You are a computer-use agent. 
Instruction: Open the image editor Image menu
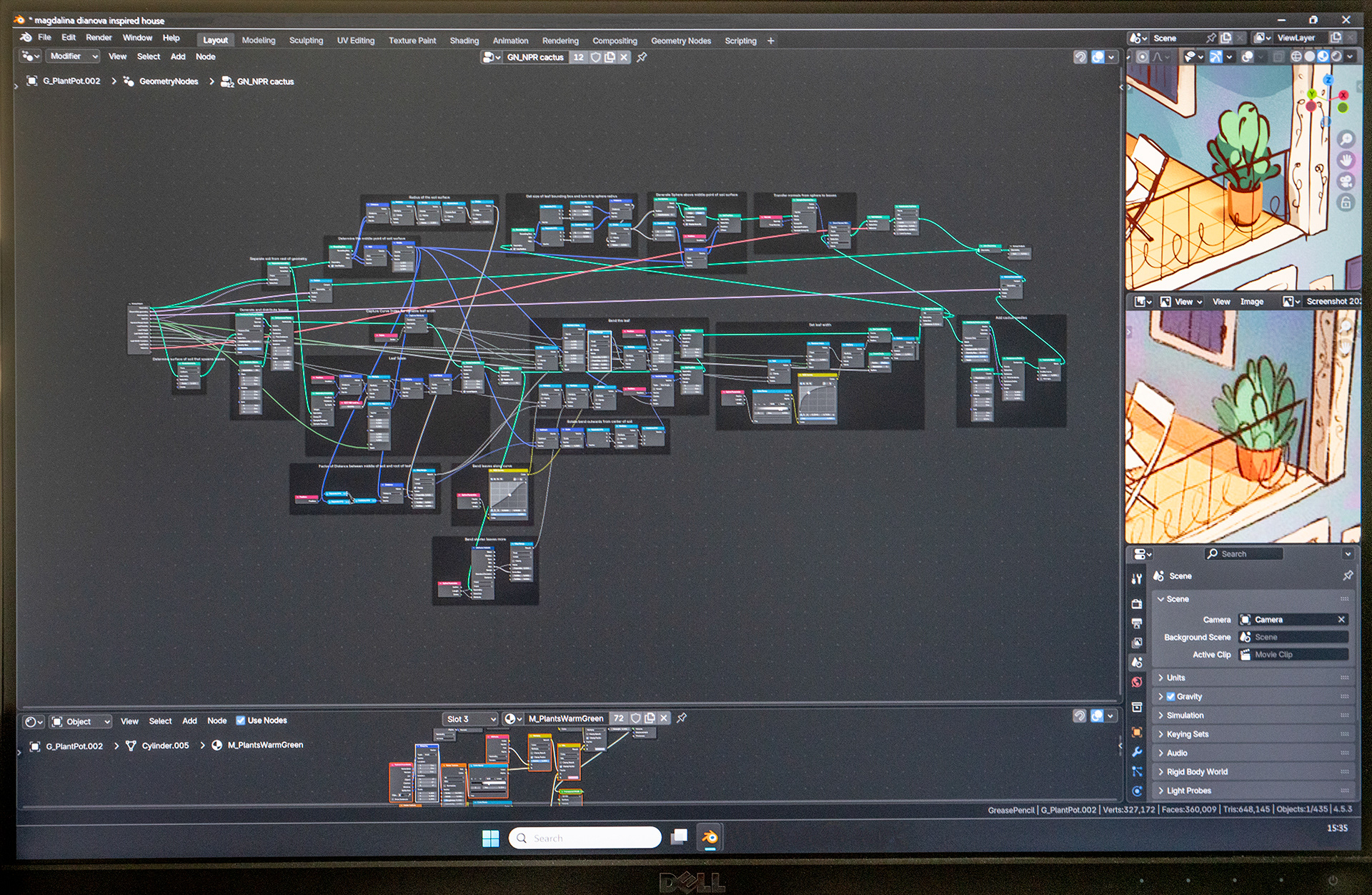[1251, 302]
